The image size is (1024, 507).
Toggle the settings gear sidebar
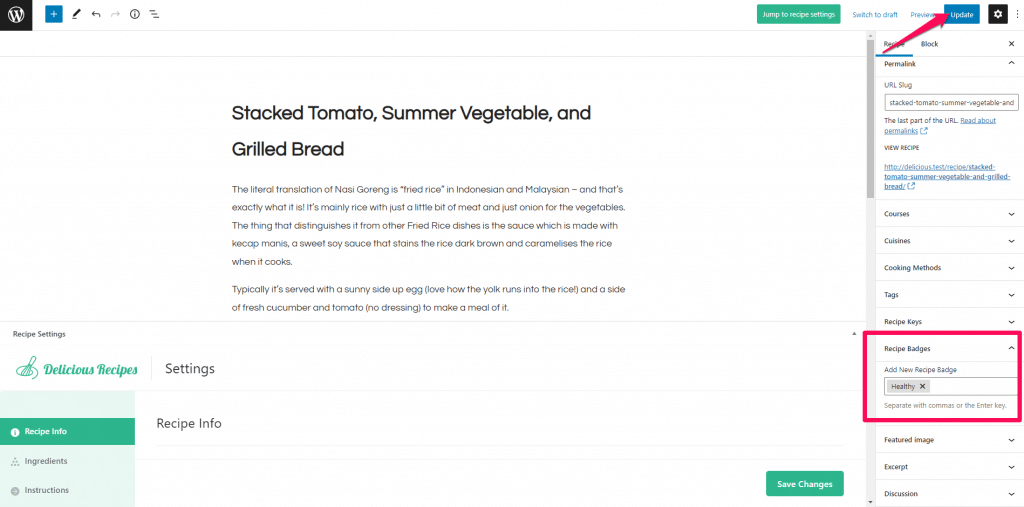pyautogui.click(x=997, y=15)
